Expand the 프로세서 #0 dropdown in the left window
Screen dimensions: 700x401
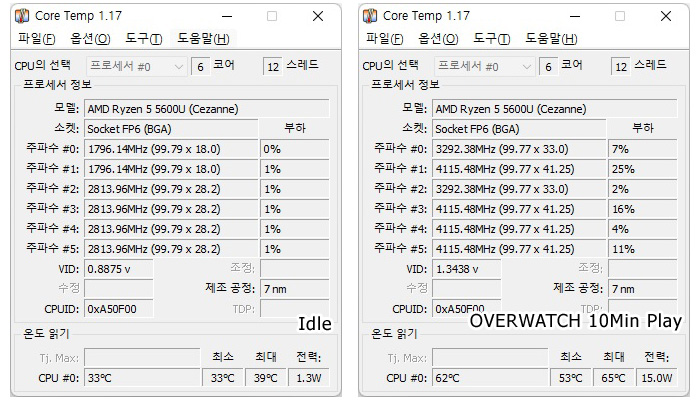click(x=142, y=66)
